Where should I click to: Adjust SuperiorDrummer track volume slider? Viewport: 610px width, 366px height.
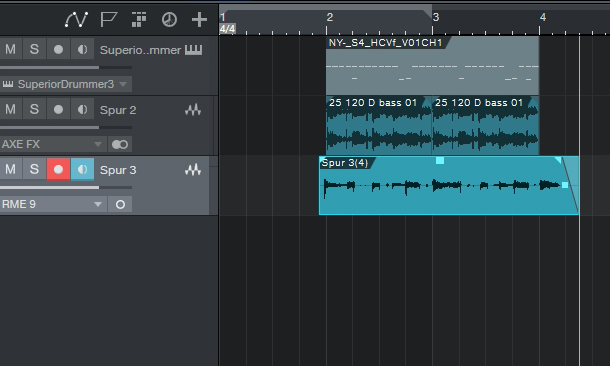pos(66,68)
